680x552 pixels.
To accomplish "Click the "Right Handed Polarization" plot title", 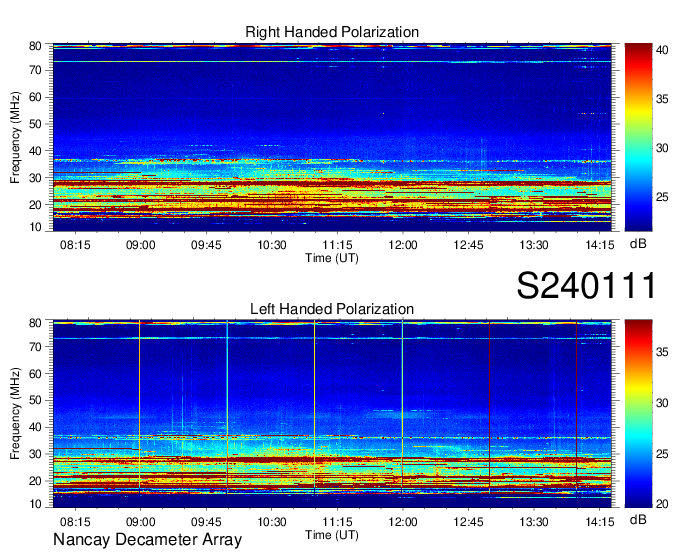I will (x=332, y=32).
